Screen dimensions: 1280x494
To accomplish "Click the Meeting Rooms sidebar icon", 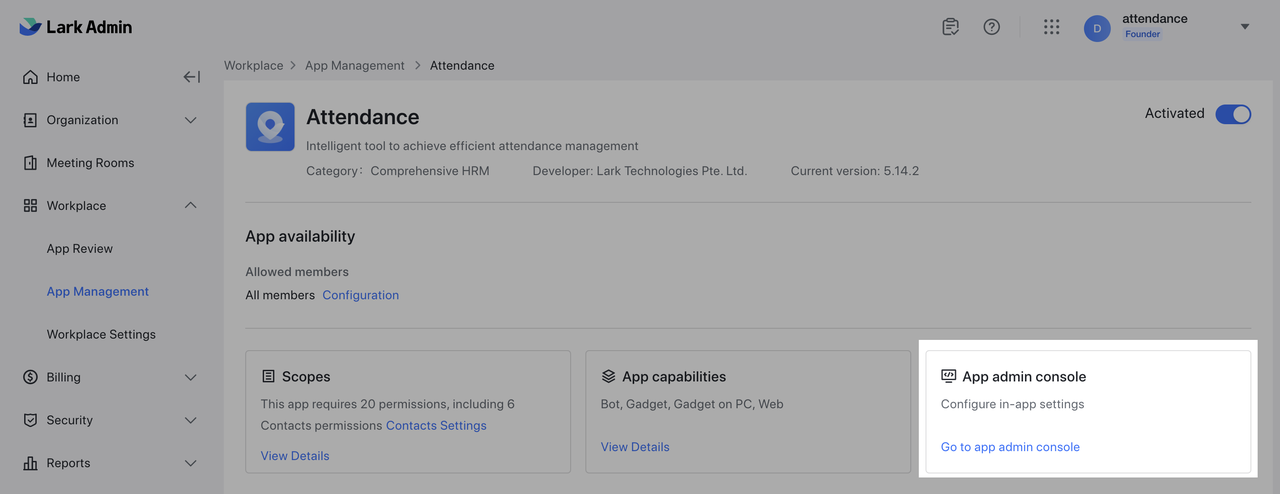I will click(30, 163).
